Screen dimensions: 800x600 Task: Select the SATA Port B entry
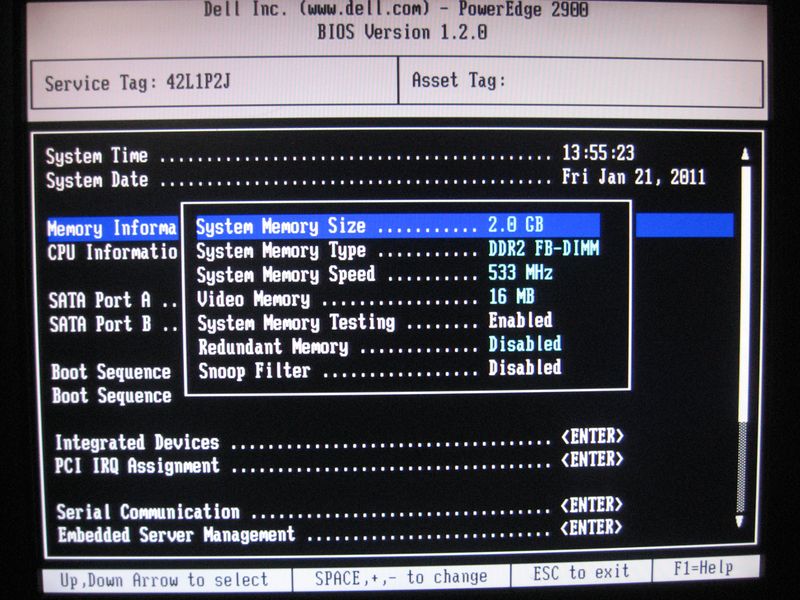(113, 324)
